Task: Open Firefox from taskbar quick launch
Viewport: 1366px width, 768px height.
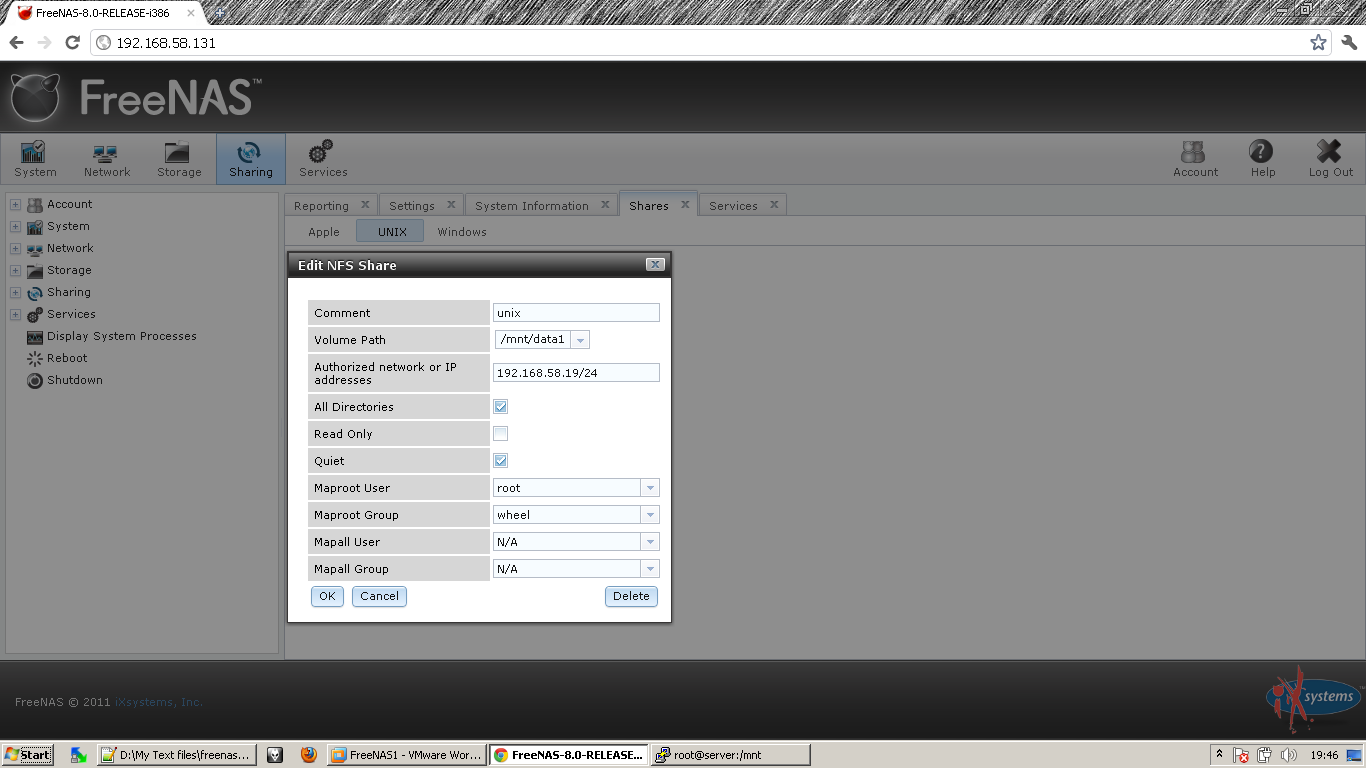Action: 309,755
